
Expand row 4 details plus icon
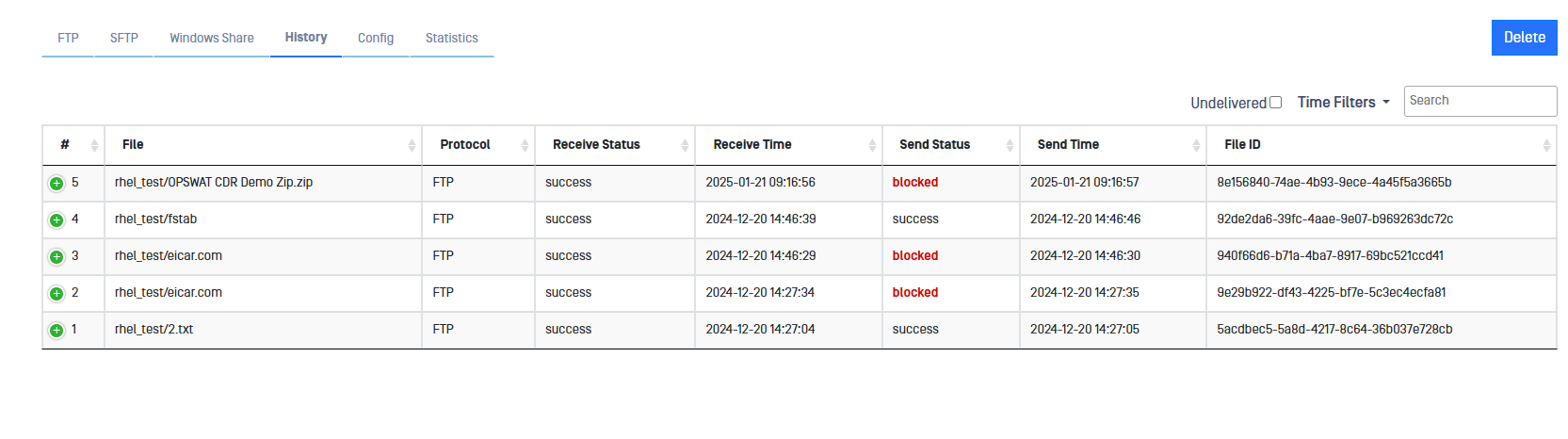[x=57, y=220]
